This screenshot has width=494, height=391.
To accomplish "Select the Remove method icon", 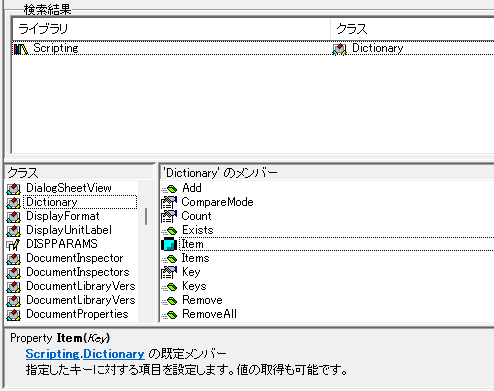I will (169, 301).
